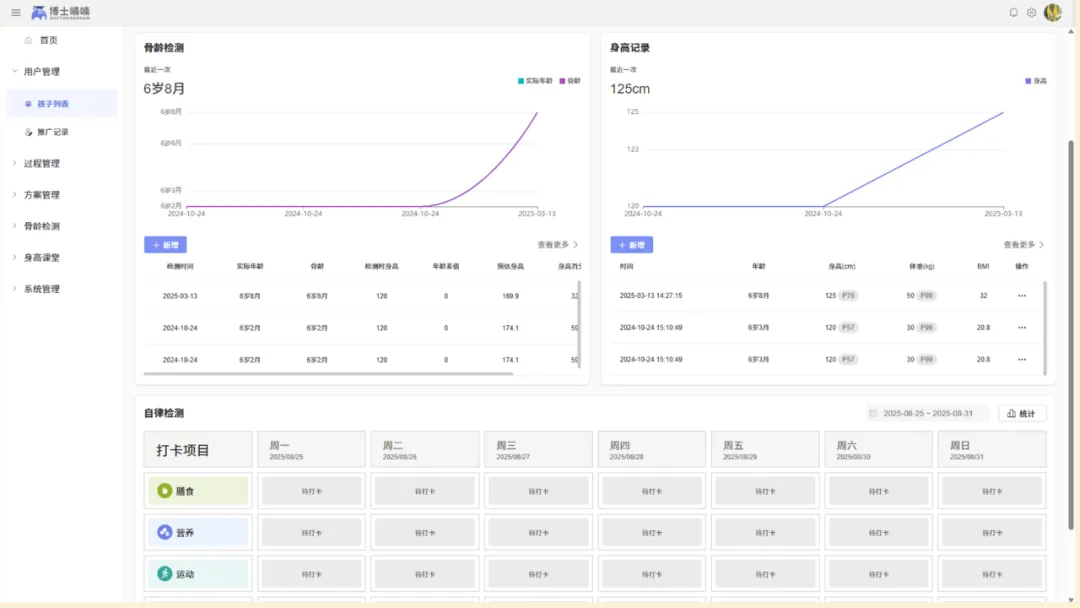Click the green 运动 check-in icon
The width and height of the screenshot is (1080, 608).
(164, 574)
